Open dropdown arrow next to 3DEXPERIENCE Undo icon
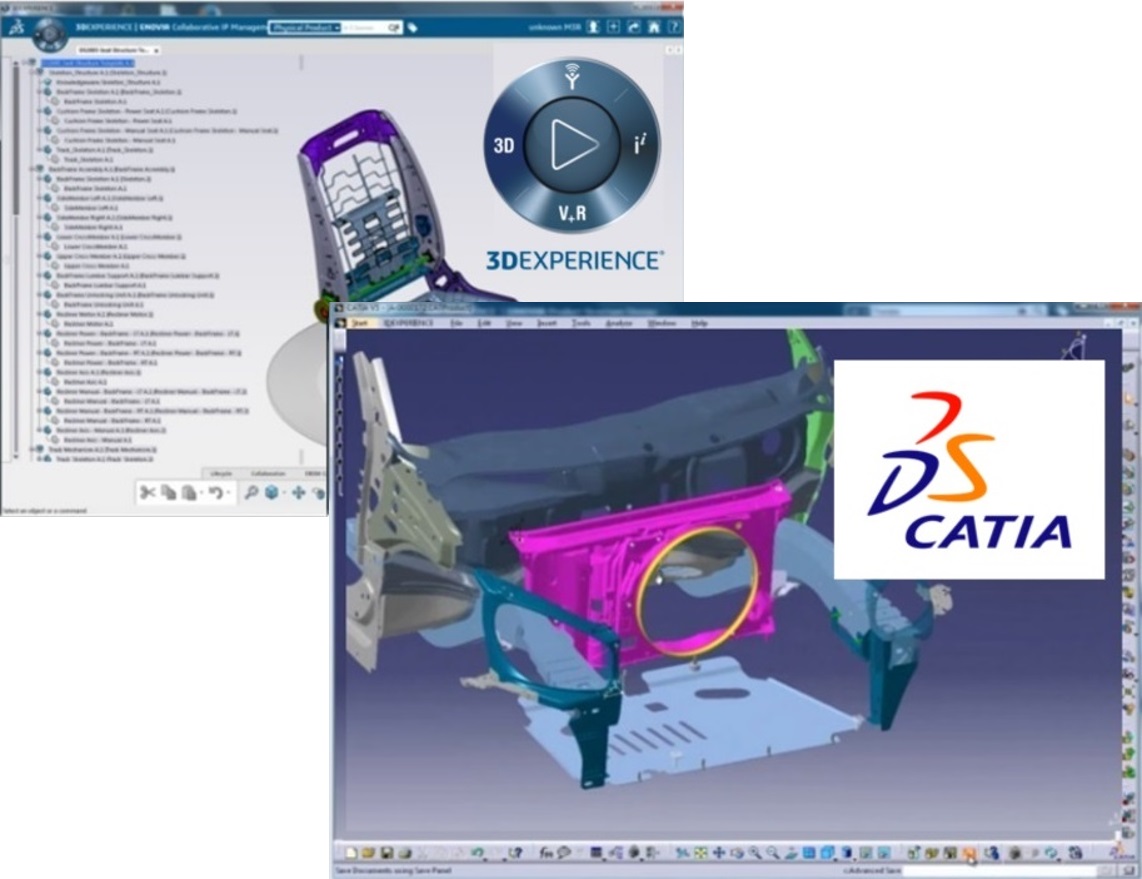This screenshot has width=1142, height=879. (x=228, y=492)
